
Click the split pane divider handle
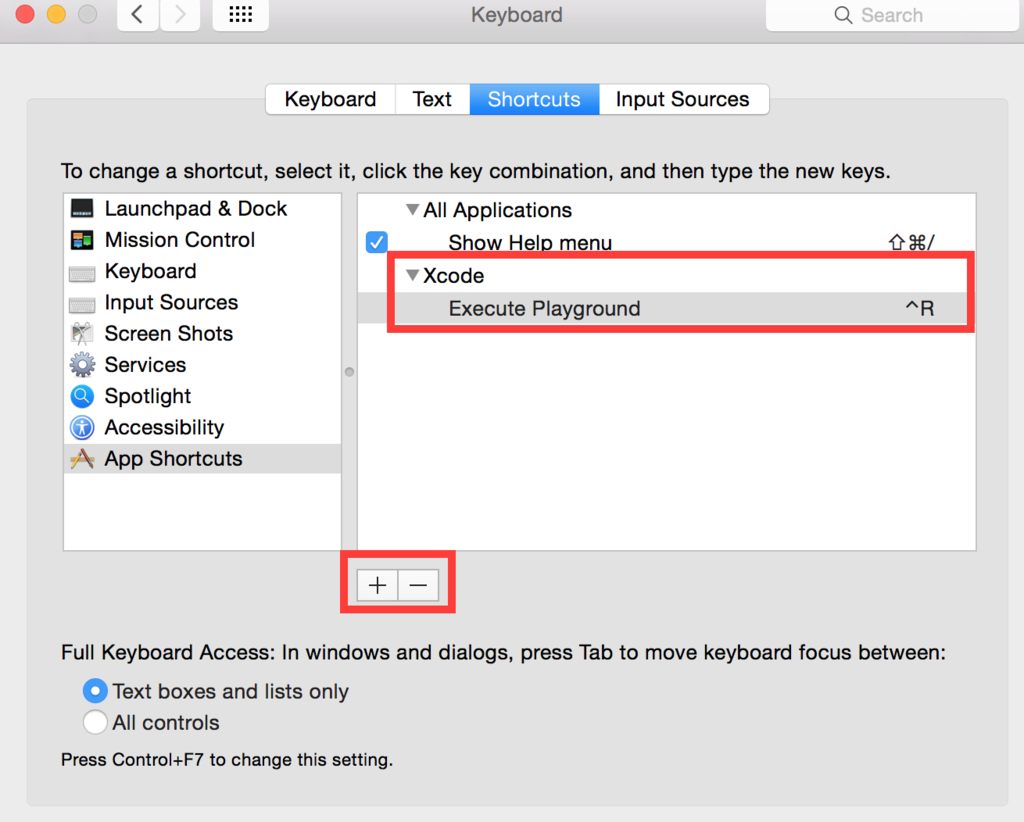pyautogui.click(x=349, y=372)
